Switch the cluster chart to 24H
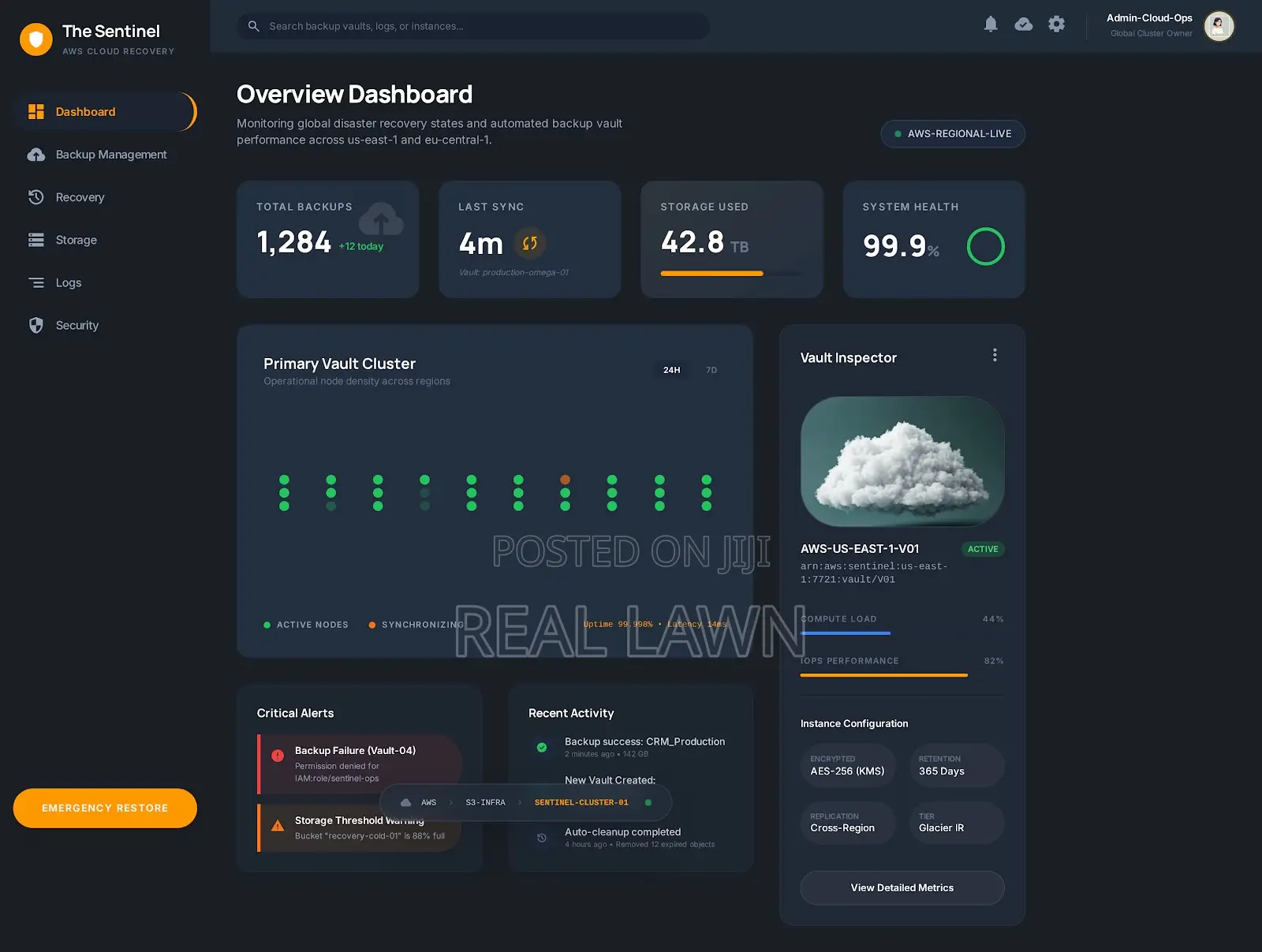Screen dimensions: 1262x952 (x=672, y=370)
